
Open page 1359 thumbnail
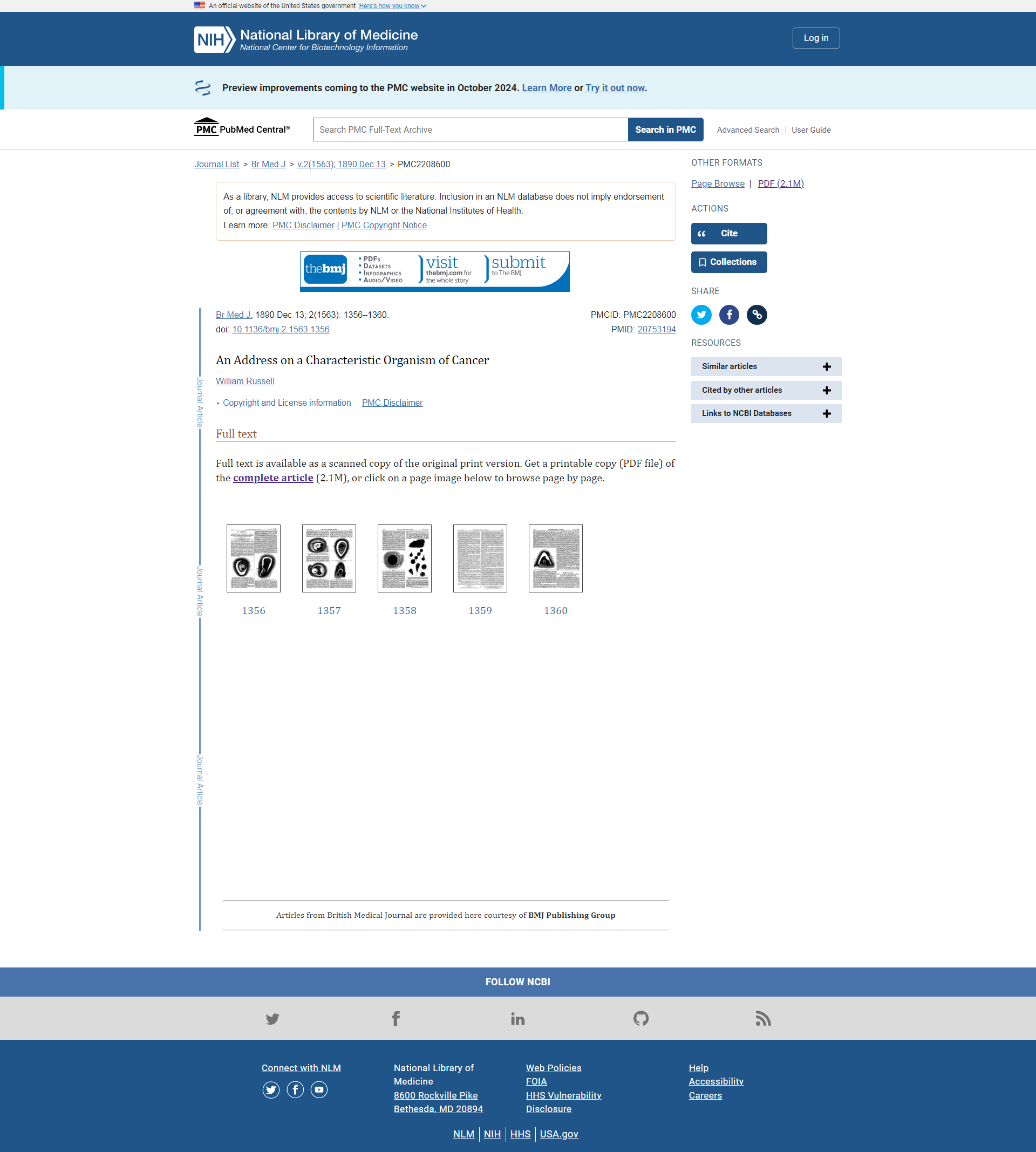point(480,558)
